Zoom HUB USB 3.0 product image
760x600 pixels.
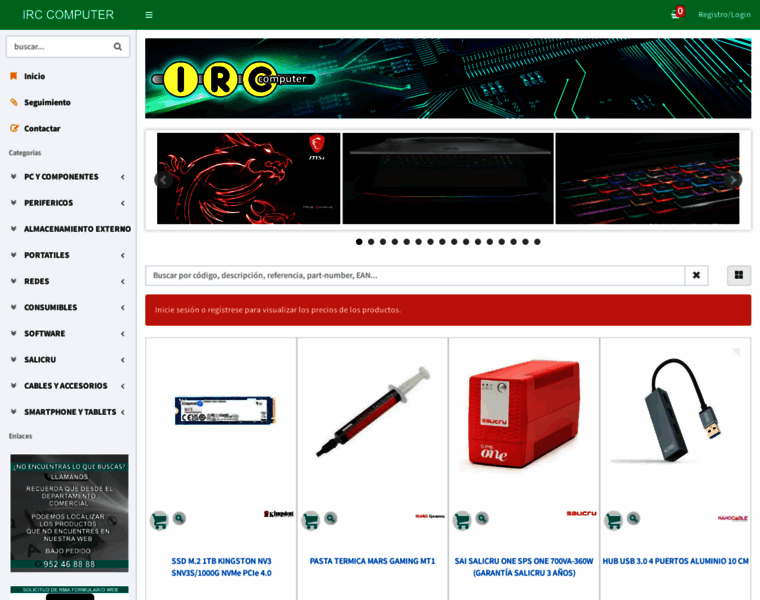[x=633, y=519]
